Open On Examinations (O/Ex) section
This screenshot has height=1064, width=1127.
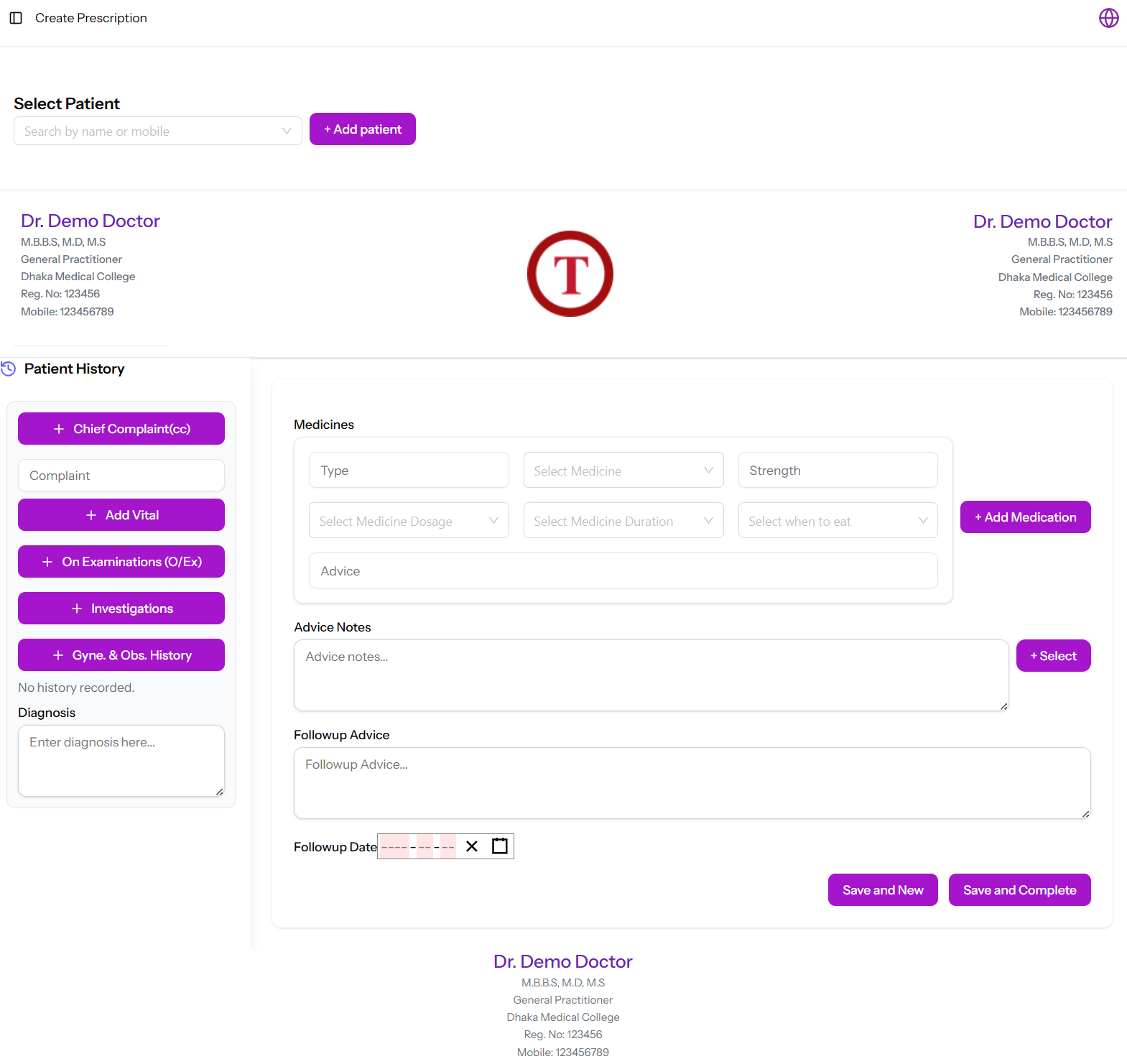coord(121,562)
